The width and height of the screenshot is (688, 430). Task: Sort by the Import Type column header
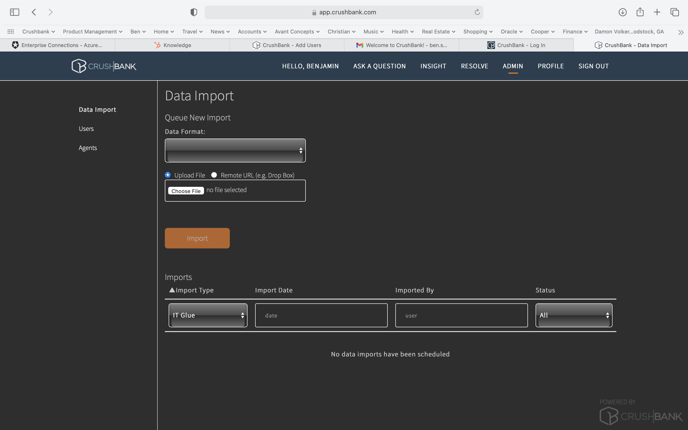coord(192,290)
